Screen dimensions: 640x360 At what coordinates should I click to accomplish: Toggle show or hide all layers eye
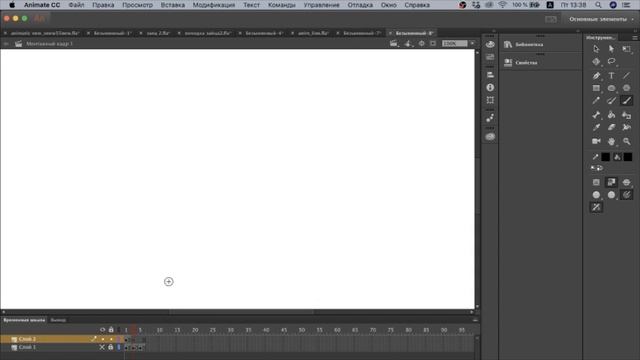pos(102,329)
